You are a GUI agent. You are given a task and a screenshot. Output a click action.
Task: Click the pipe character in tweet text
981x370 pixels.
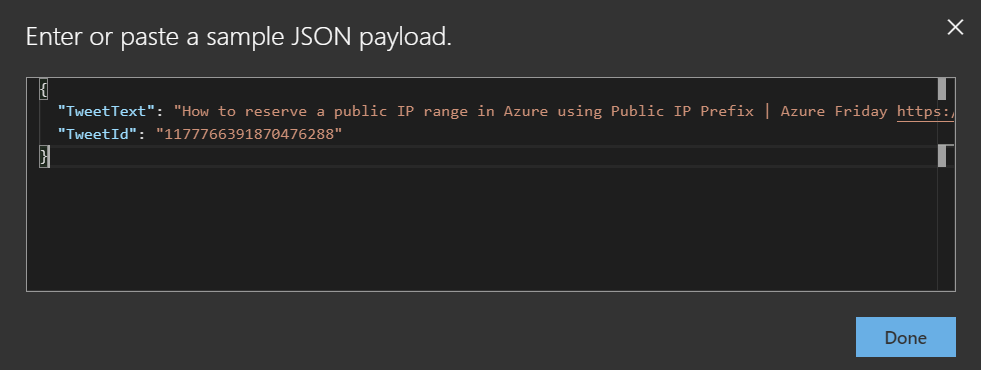(x=767, y=111)
